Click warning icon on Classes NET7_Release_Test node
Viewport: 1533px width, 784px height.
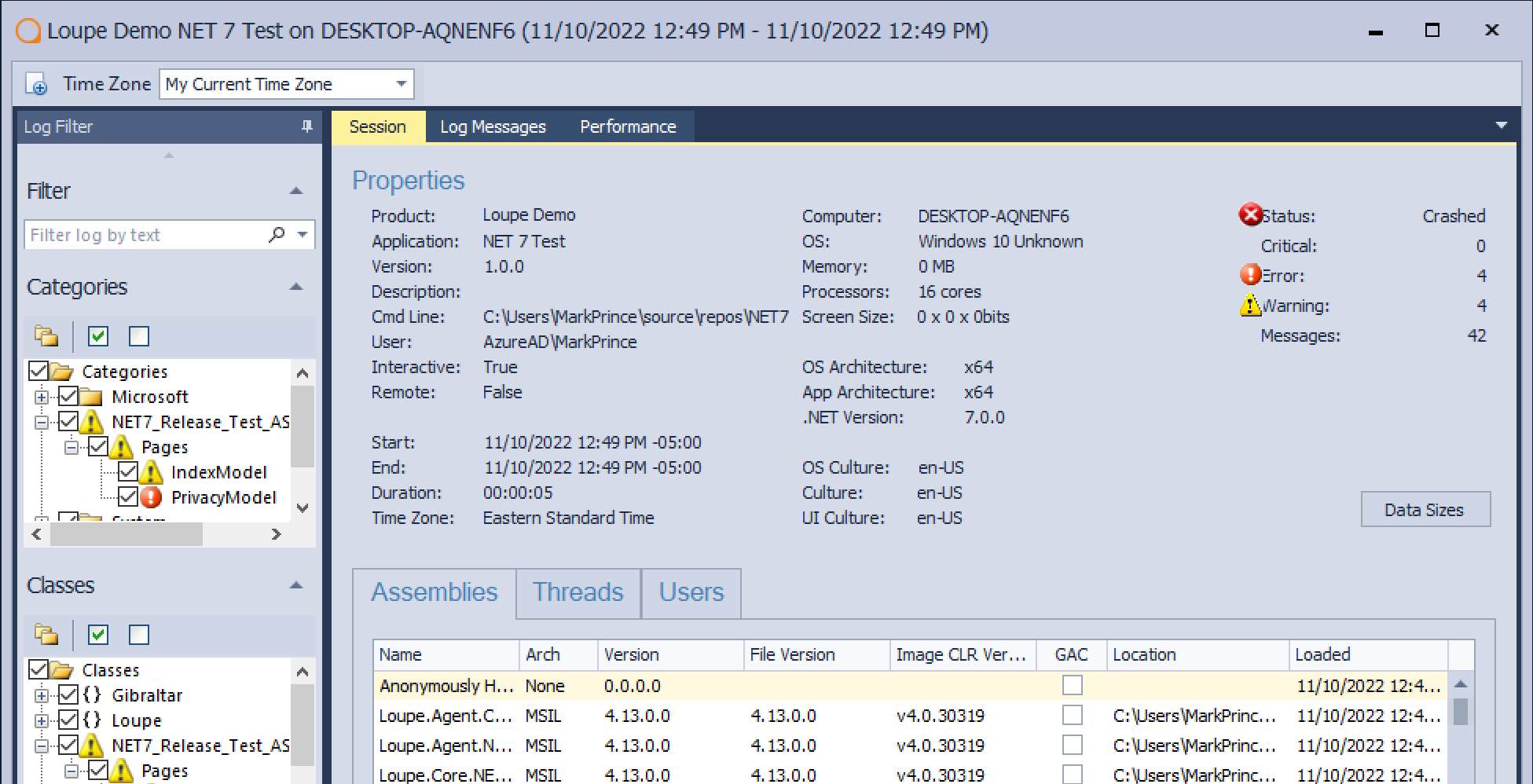pos(91,746)
